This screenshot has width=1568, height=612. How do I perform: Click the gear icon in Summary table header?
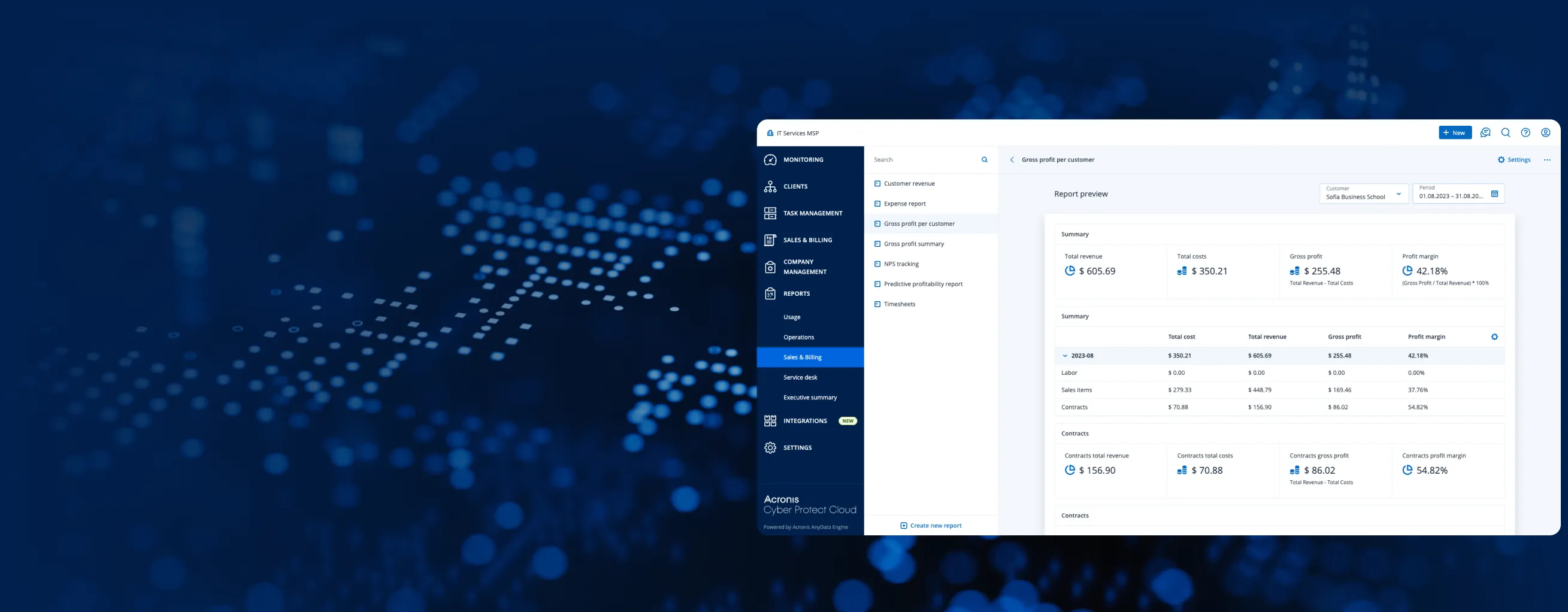click(1494, 337)
